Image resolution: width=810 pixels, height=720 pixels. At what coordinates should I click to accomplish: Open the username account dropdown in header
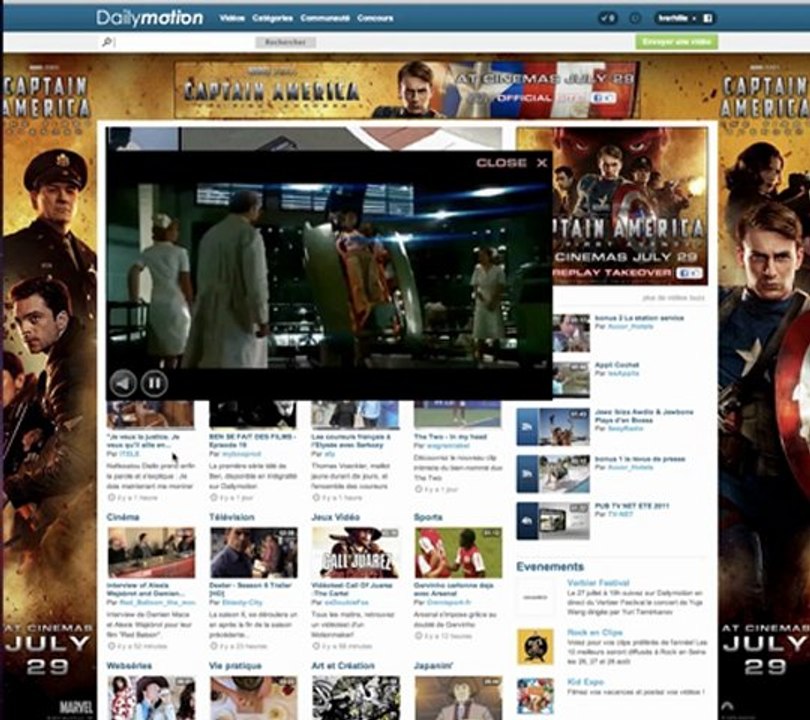pos(677,18)
